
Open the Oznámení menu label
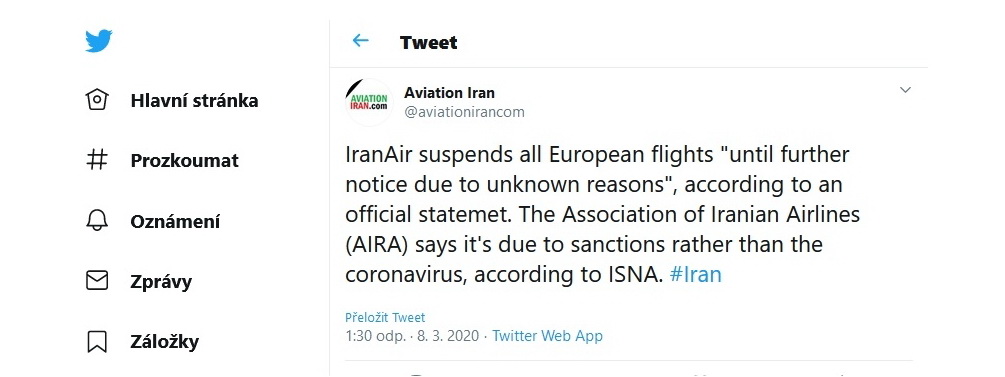point(175,221)
